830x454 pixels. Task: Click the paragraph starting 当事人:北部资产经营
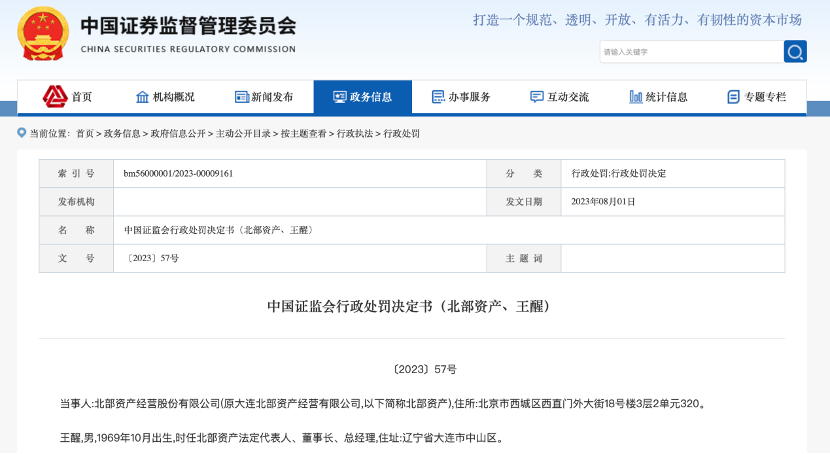(x=384, y=404)
